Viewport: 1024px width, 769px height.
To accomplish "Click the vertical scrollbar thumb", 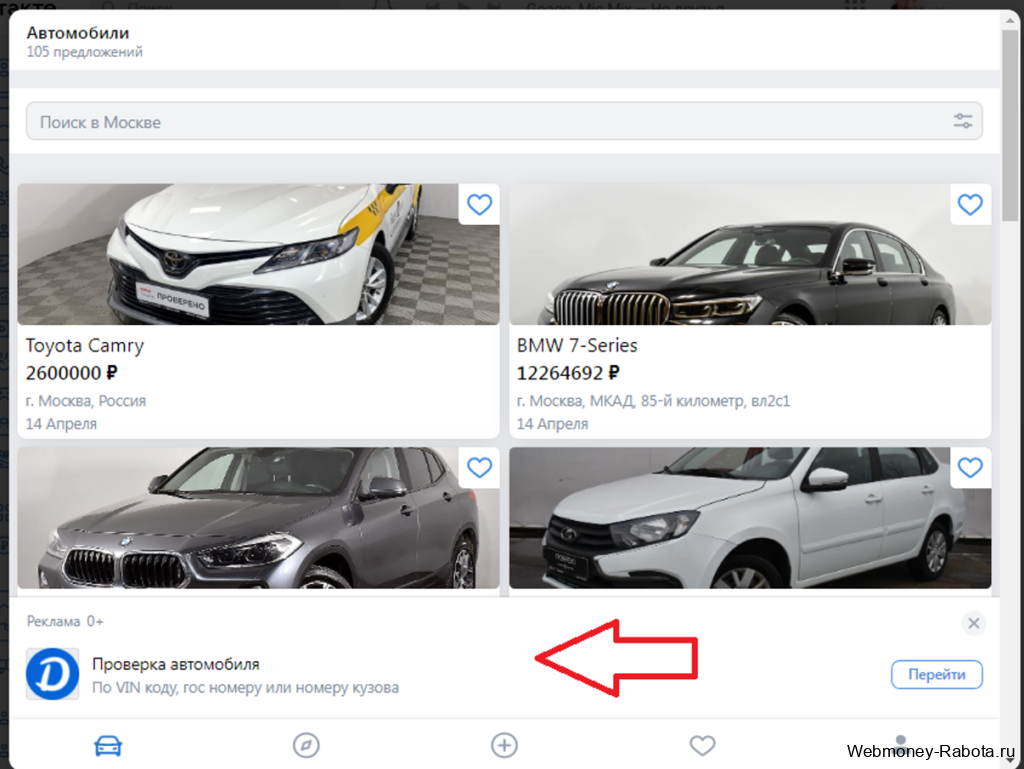I will (x=1010, y=124).
